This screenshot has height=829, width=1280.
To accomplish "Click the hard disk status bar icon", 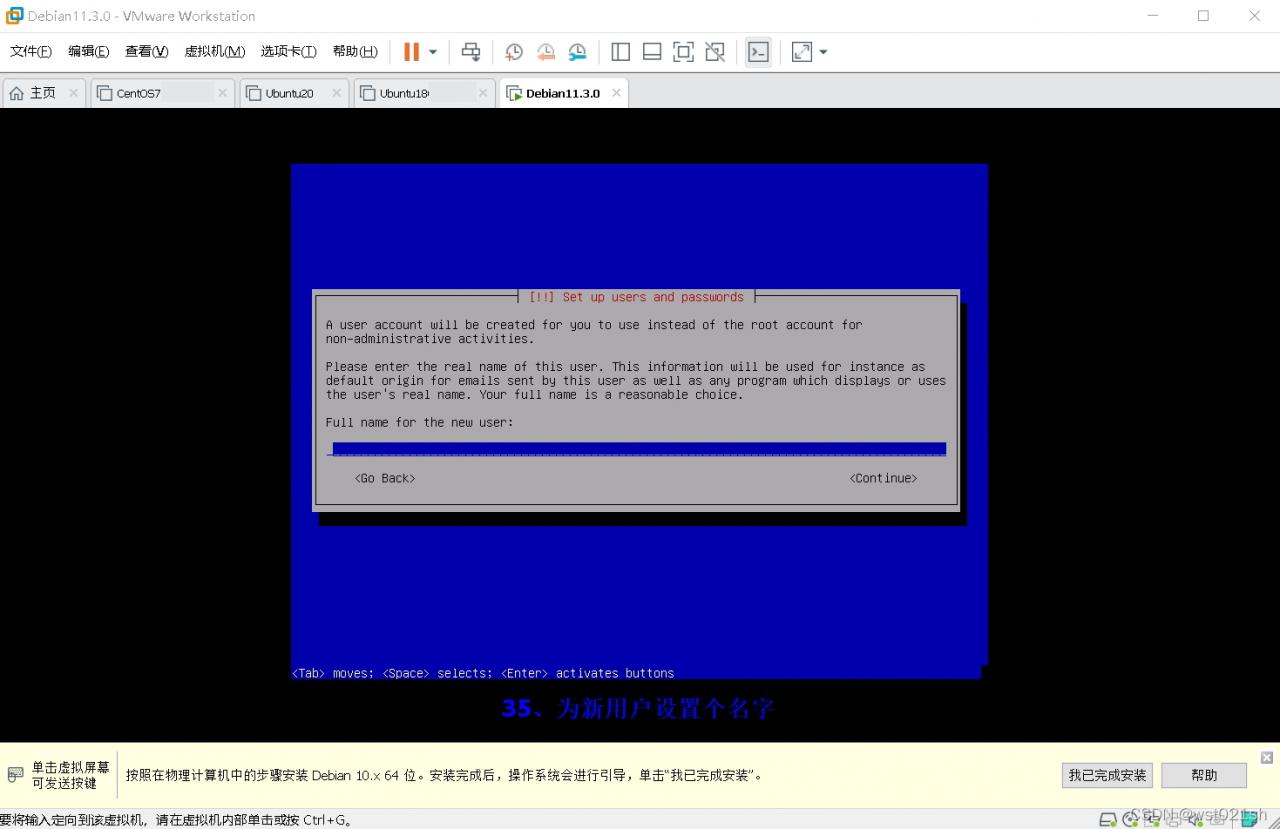I will click(x=1108, y=819).
